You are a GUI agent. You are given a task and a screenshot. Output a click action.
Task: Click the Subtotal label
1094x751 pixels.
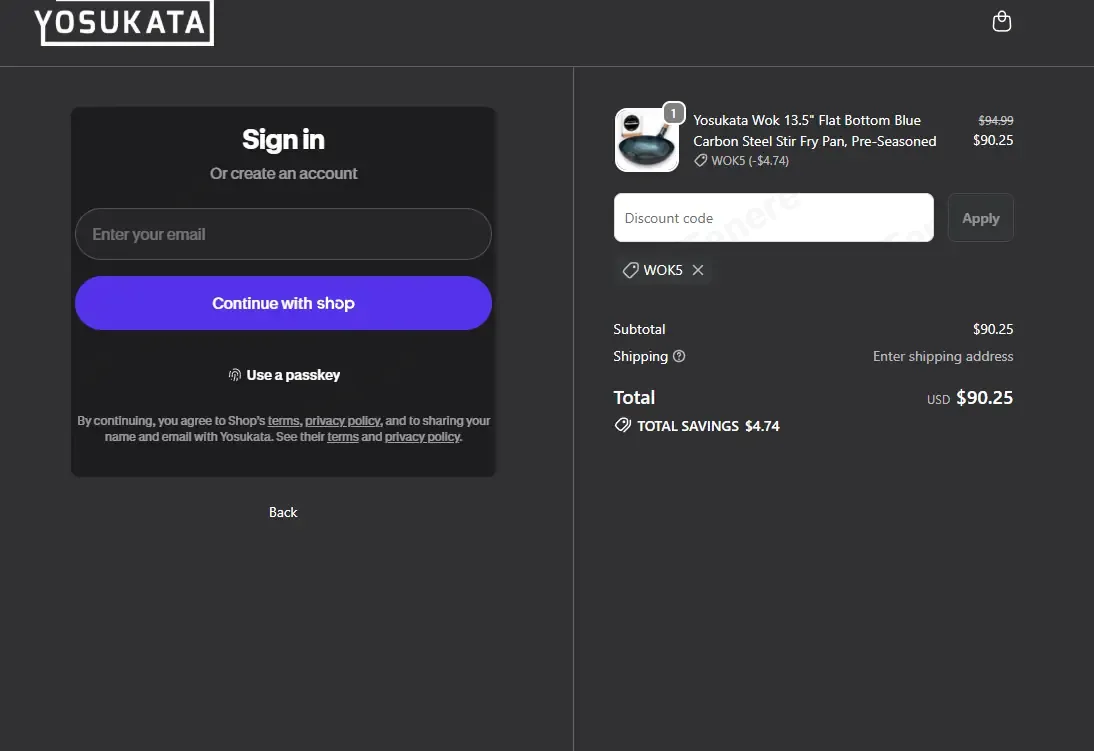click(639, 329)
